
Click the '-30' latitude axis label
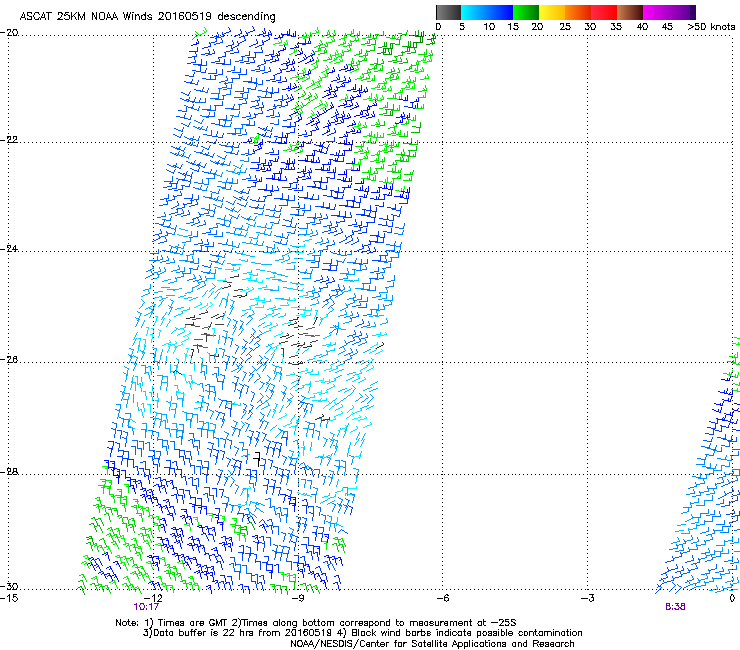(9, 586)
